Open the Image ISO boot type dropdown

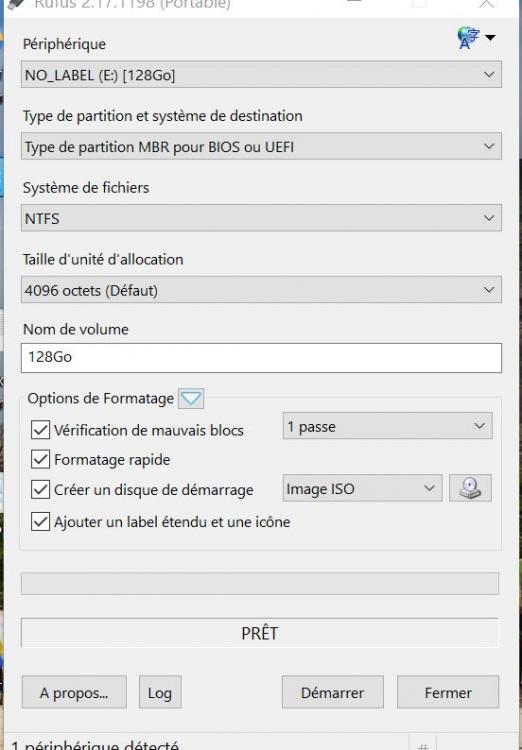point(362,488)
